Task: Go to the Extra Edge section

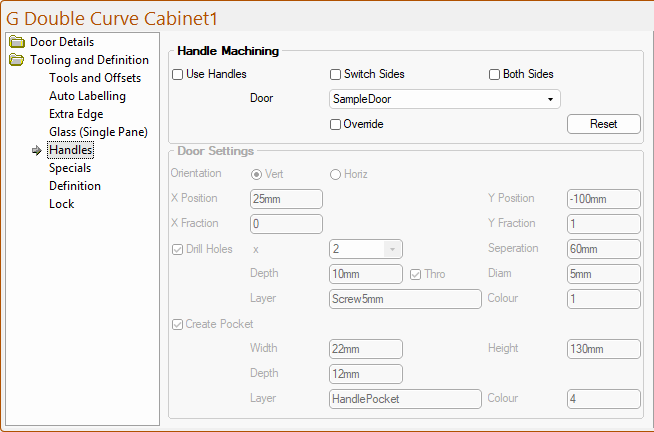Action: [76, 114]
